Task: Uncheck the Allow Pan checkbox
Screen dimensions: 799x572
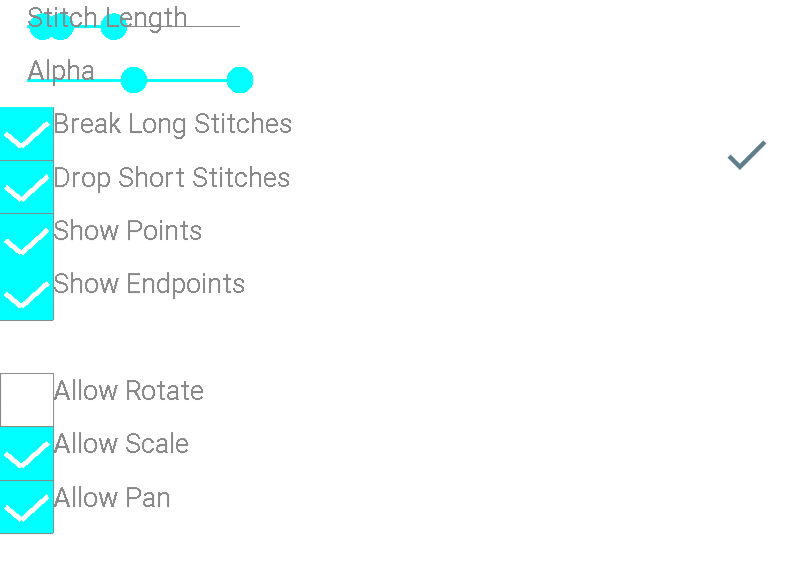Action: (x=26, y=507)
